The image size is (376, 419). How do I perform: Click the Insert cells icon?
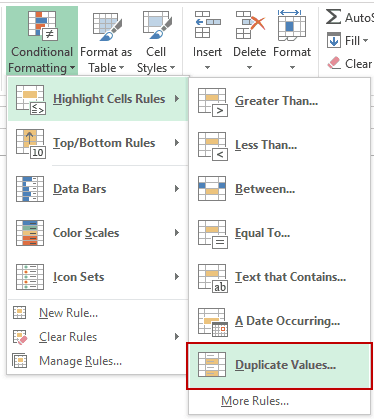(207, 25)
